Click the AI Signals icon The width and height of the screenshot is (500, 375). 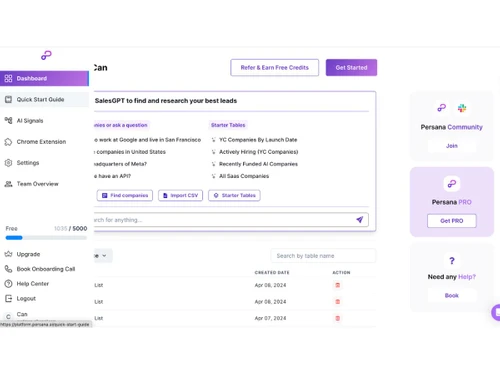click(8, 120)
